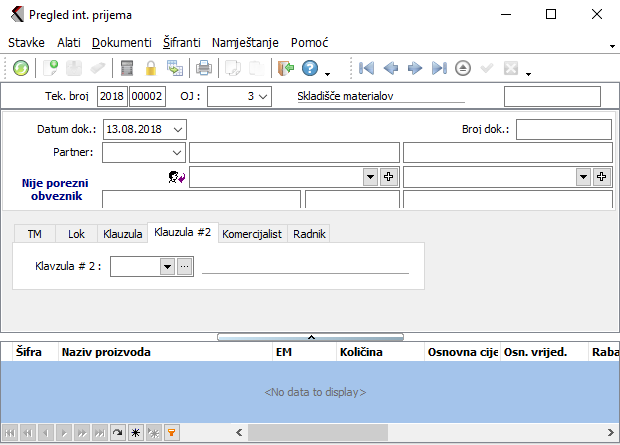Click into the Broj dok. input field
Image resolution: width=620 pixels, height=445 pixels.
[x=563, y=129]
